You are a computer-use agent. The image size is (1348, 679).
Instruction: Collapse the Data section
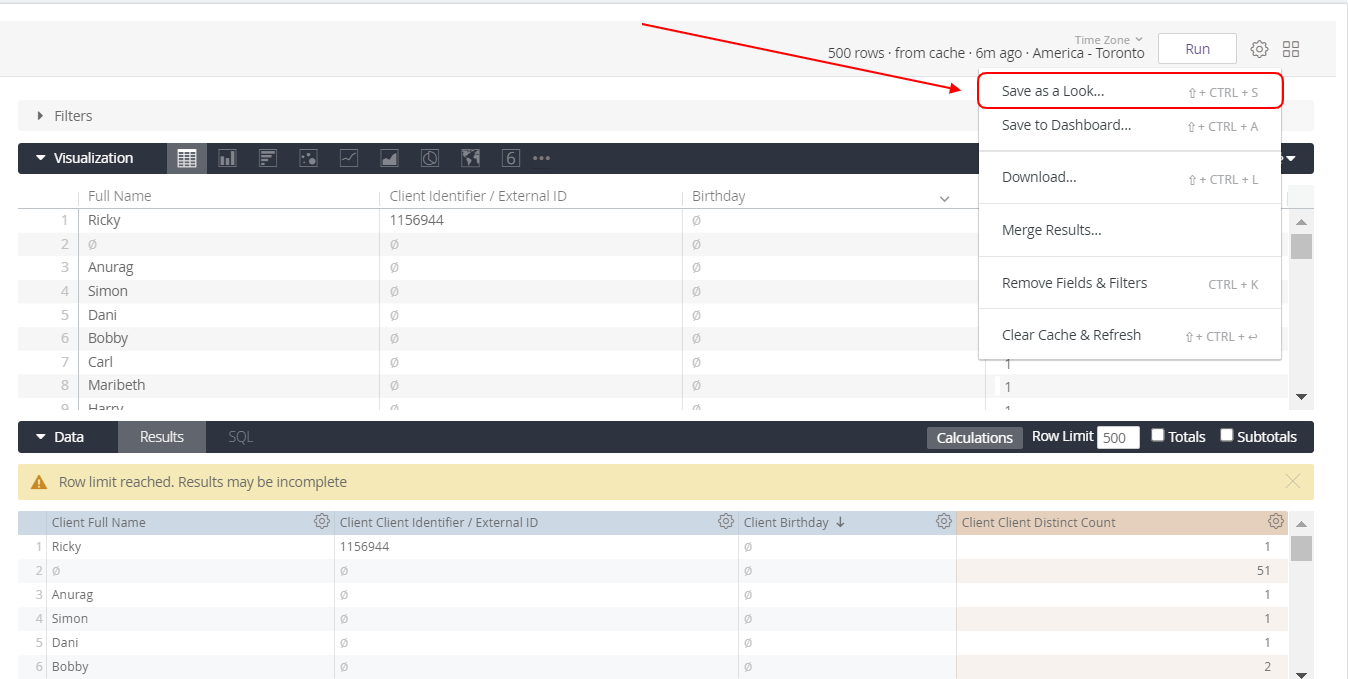[x=41, y=437]
